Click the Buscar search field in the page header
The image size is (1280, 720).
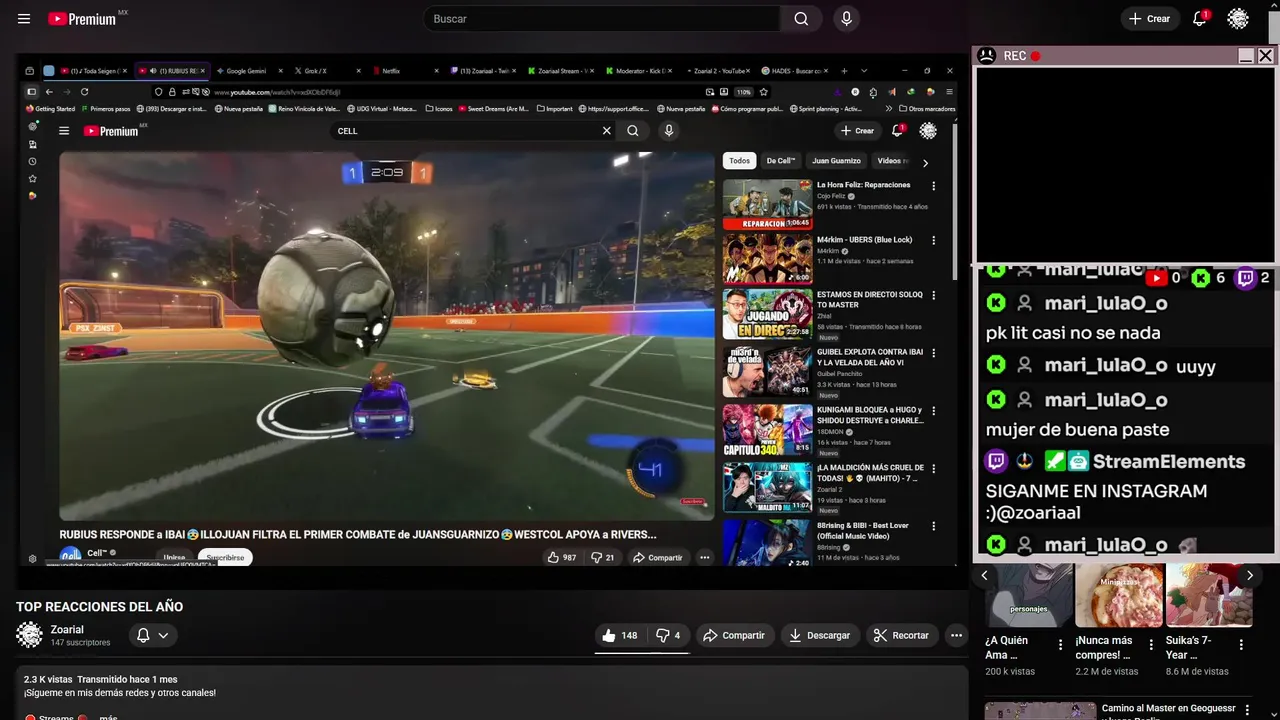601,19
